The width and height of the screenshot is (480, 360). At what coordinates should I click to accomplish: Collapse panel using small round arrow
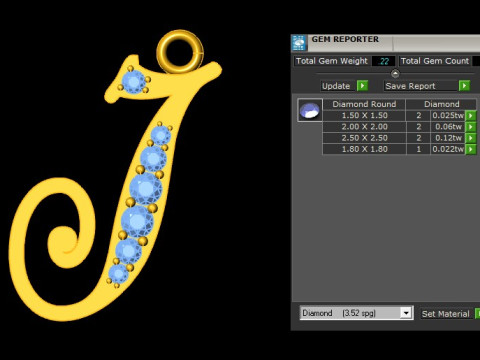(x=395, y=73)
